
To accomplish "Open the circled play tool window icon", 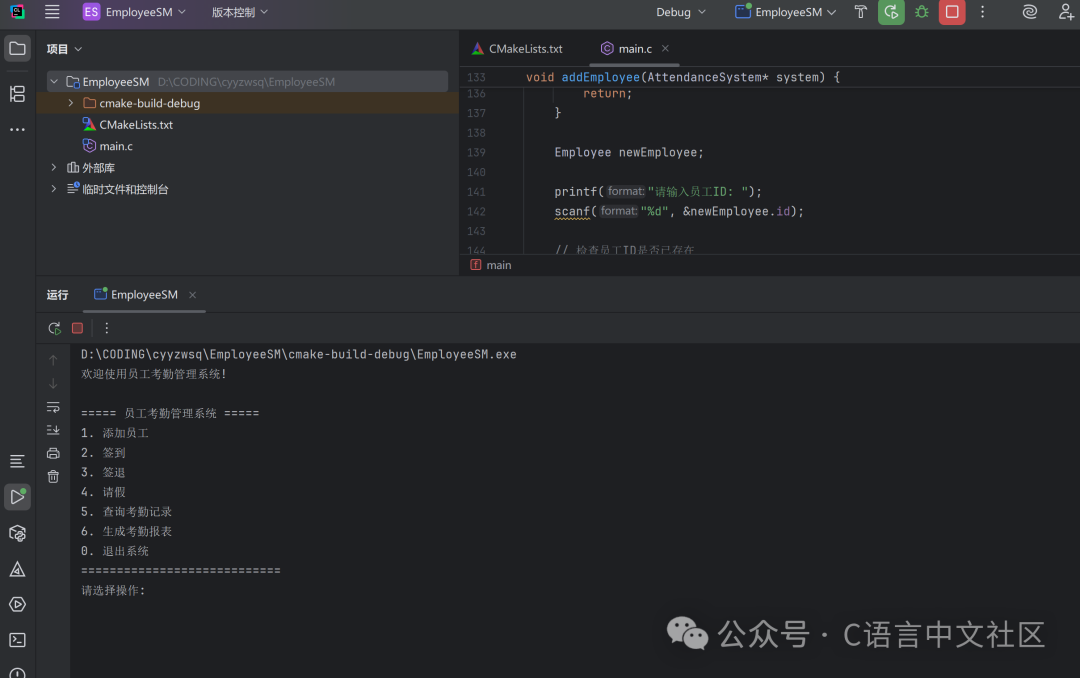I will [17, 604].
